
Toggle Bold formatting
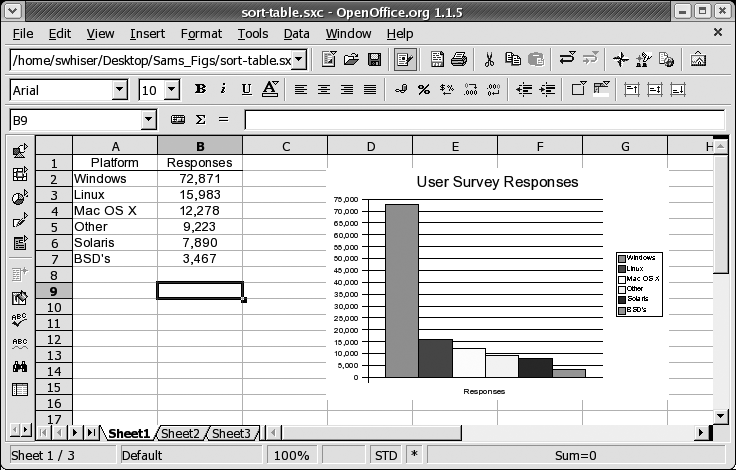pyautogui.click(x=200, y=89)
